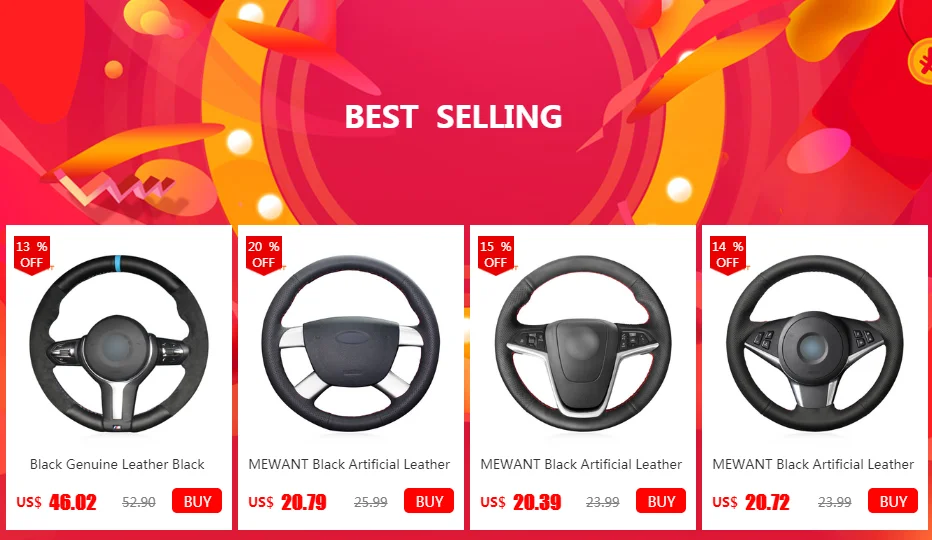The height and width of the screenshot is (540, 932).
Task: Open Black Genuine Leather Black product title
Action: tap(117, 464)
